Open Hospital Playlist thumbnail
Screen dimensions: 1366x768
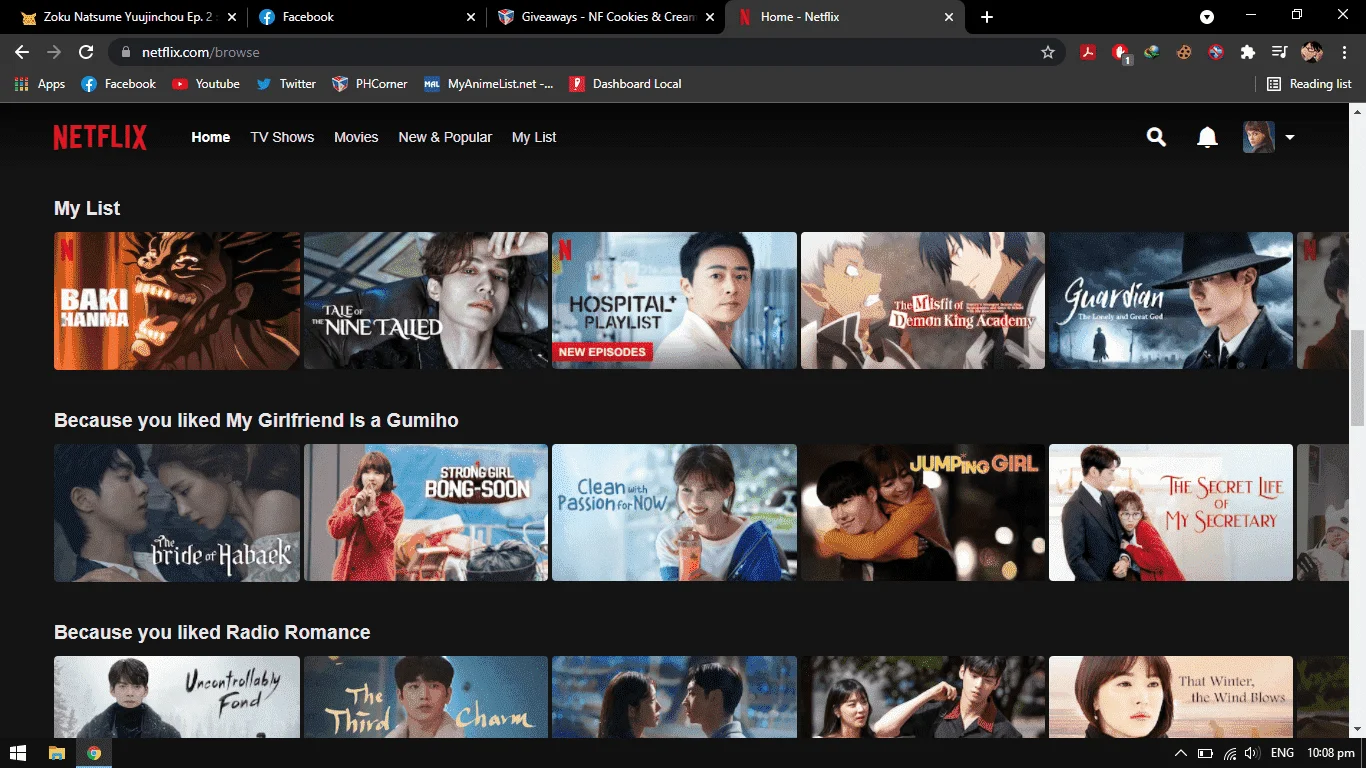pyautogui.click(x=674, y=301)
